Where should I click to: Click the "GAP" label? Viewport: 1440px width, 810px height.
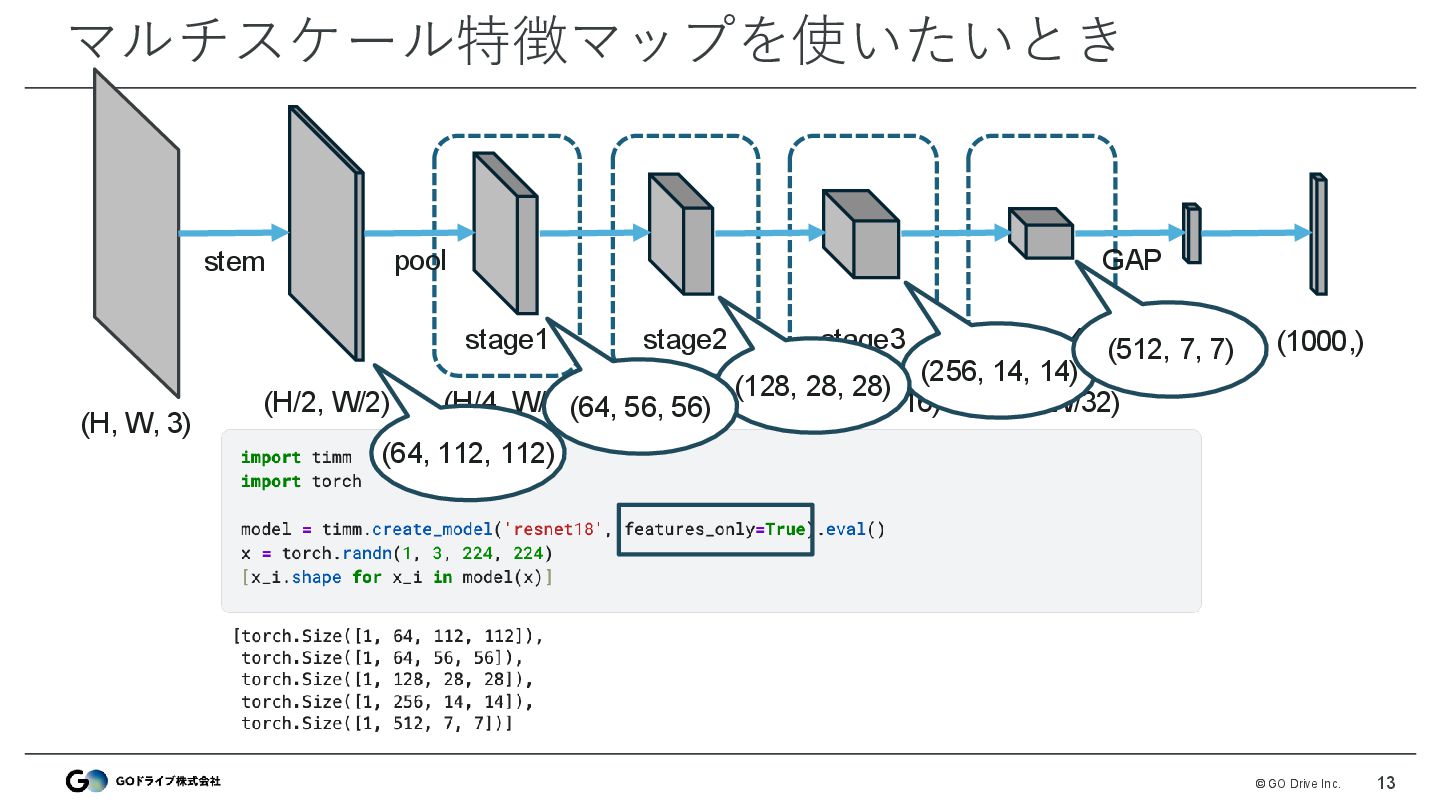point(1132,260)
